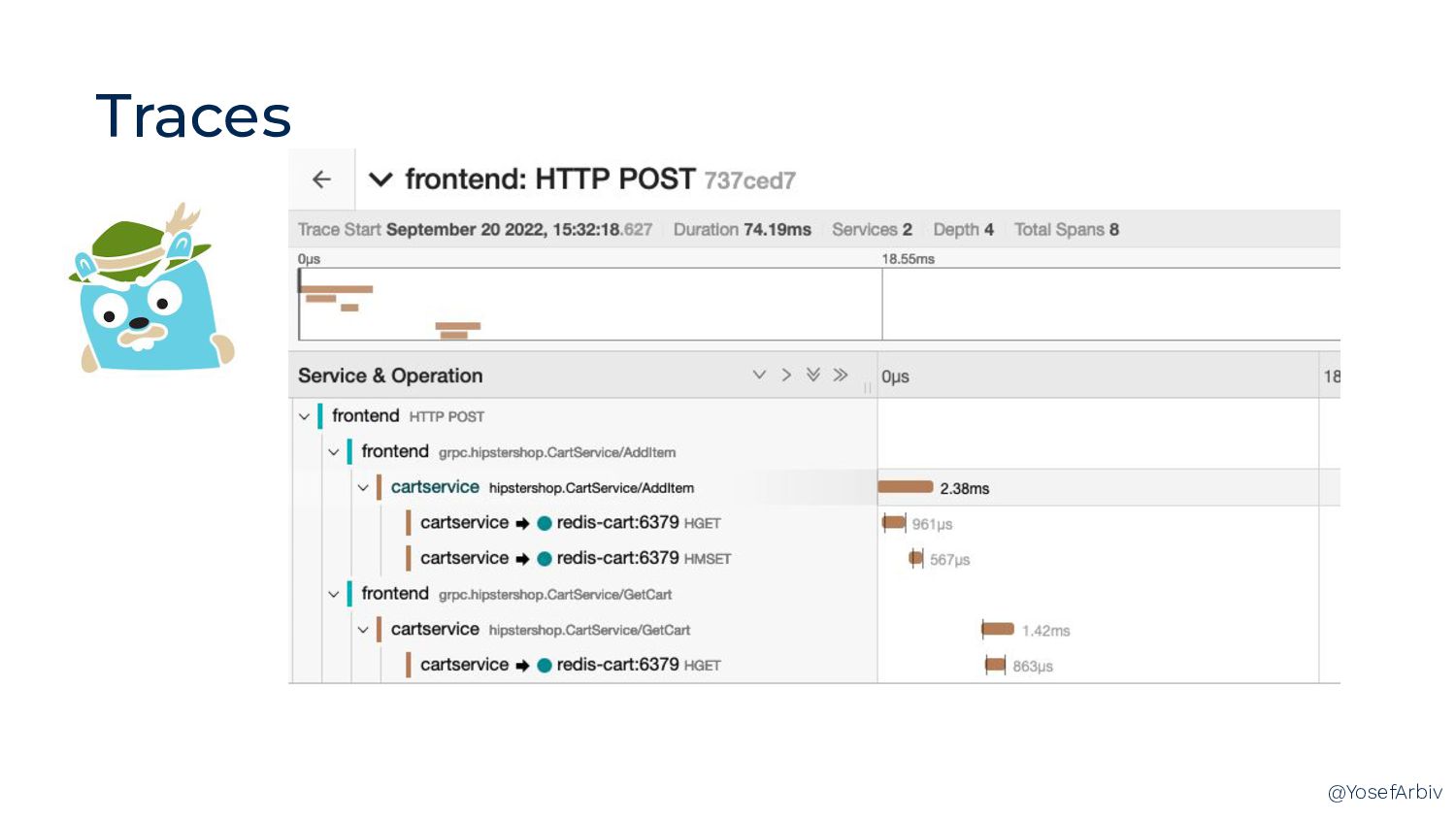The image size is (1456, 819).
Task: Collapse the frontend HTTP POST root span
Action: coord(304,416)
